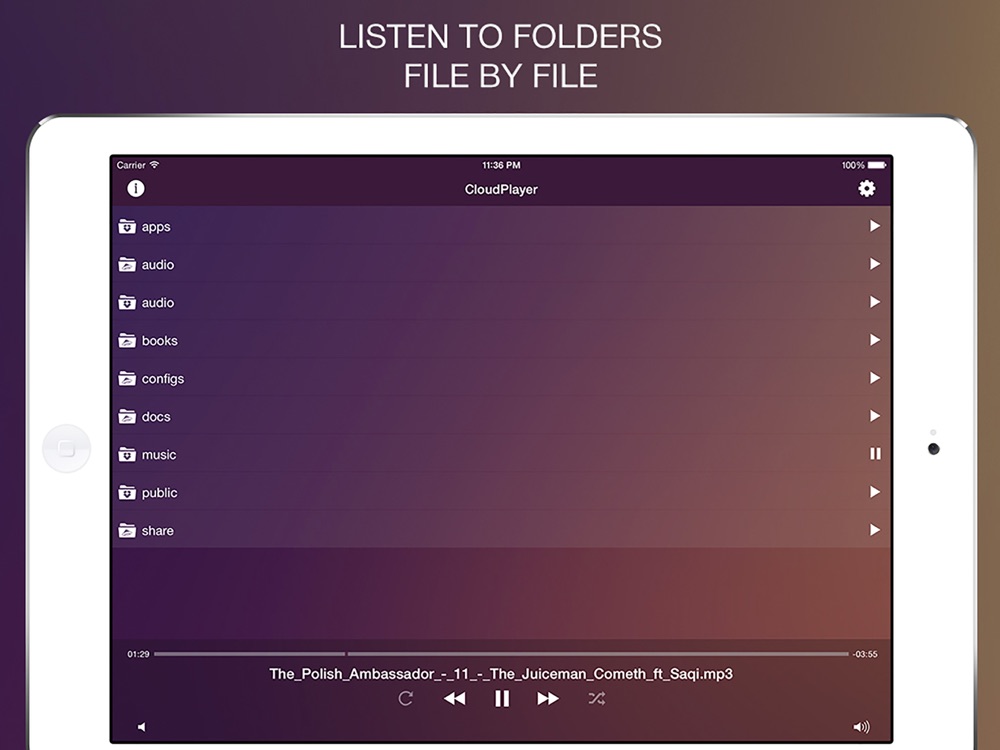Click the configs folder icon
Image resolution: width=1000 pixels, height=750 pixels.
[127, 378]
